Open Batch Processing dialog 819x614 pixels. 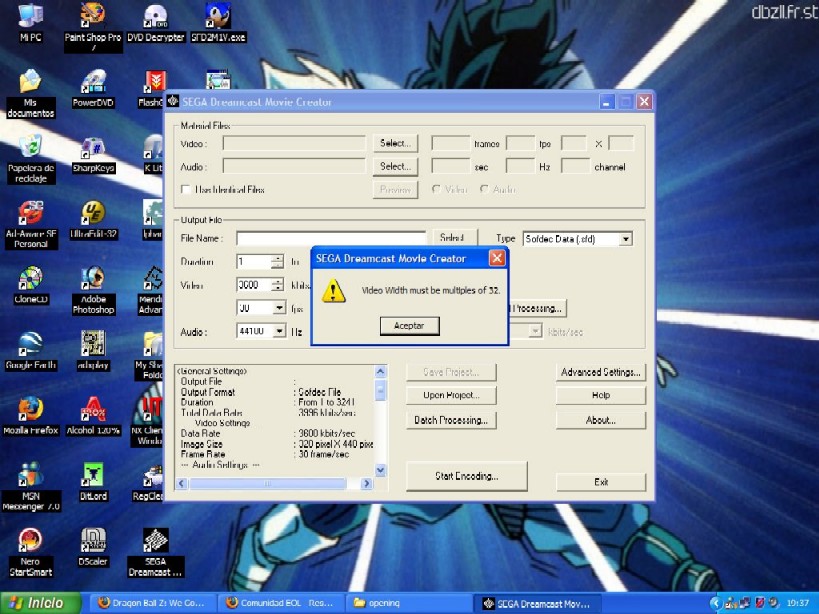pos(451,420)
